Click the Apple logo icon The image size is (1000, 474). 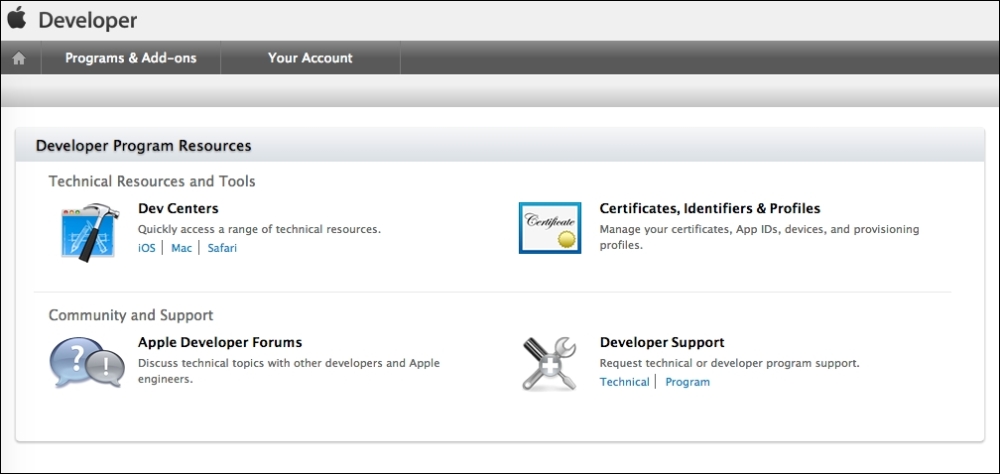(17, 18)
